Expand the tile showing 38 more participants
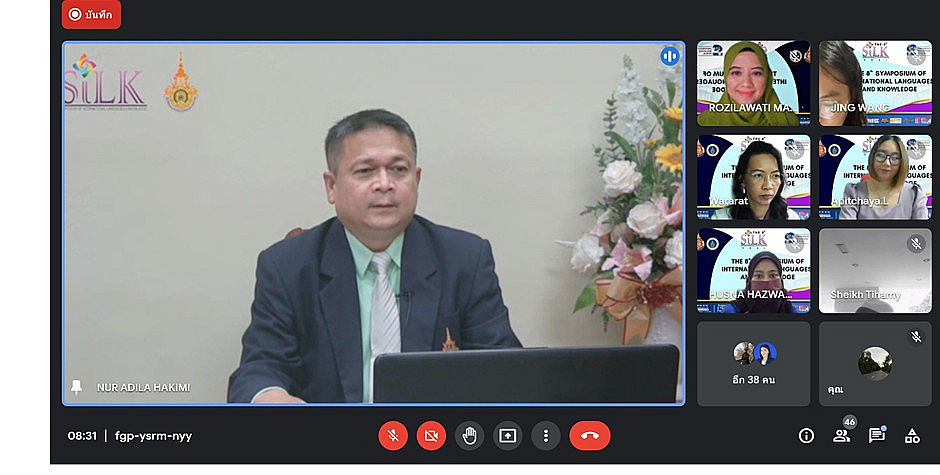Screen dimensions: 940x475 click(x=754, y=363)
